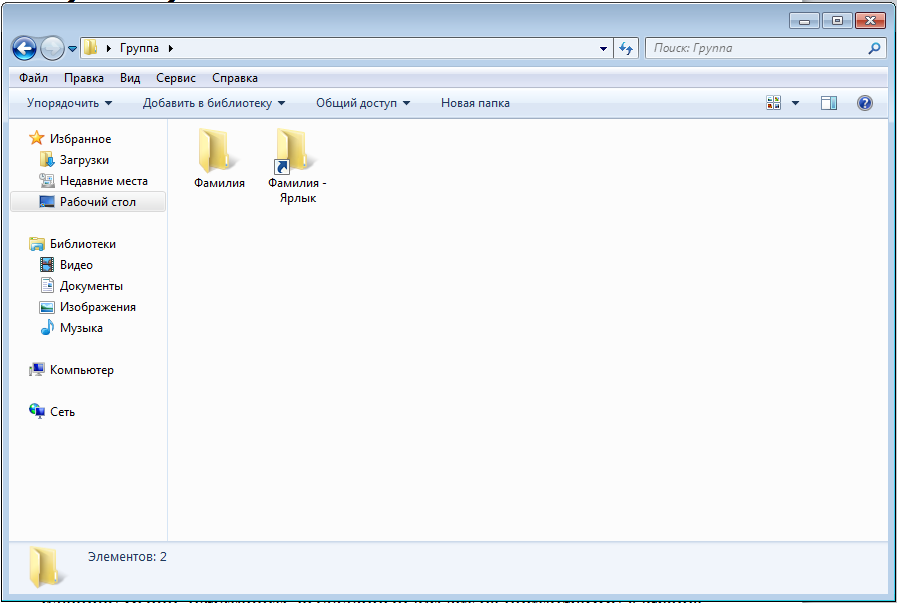Open the Справка menu

click(235, 78)
